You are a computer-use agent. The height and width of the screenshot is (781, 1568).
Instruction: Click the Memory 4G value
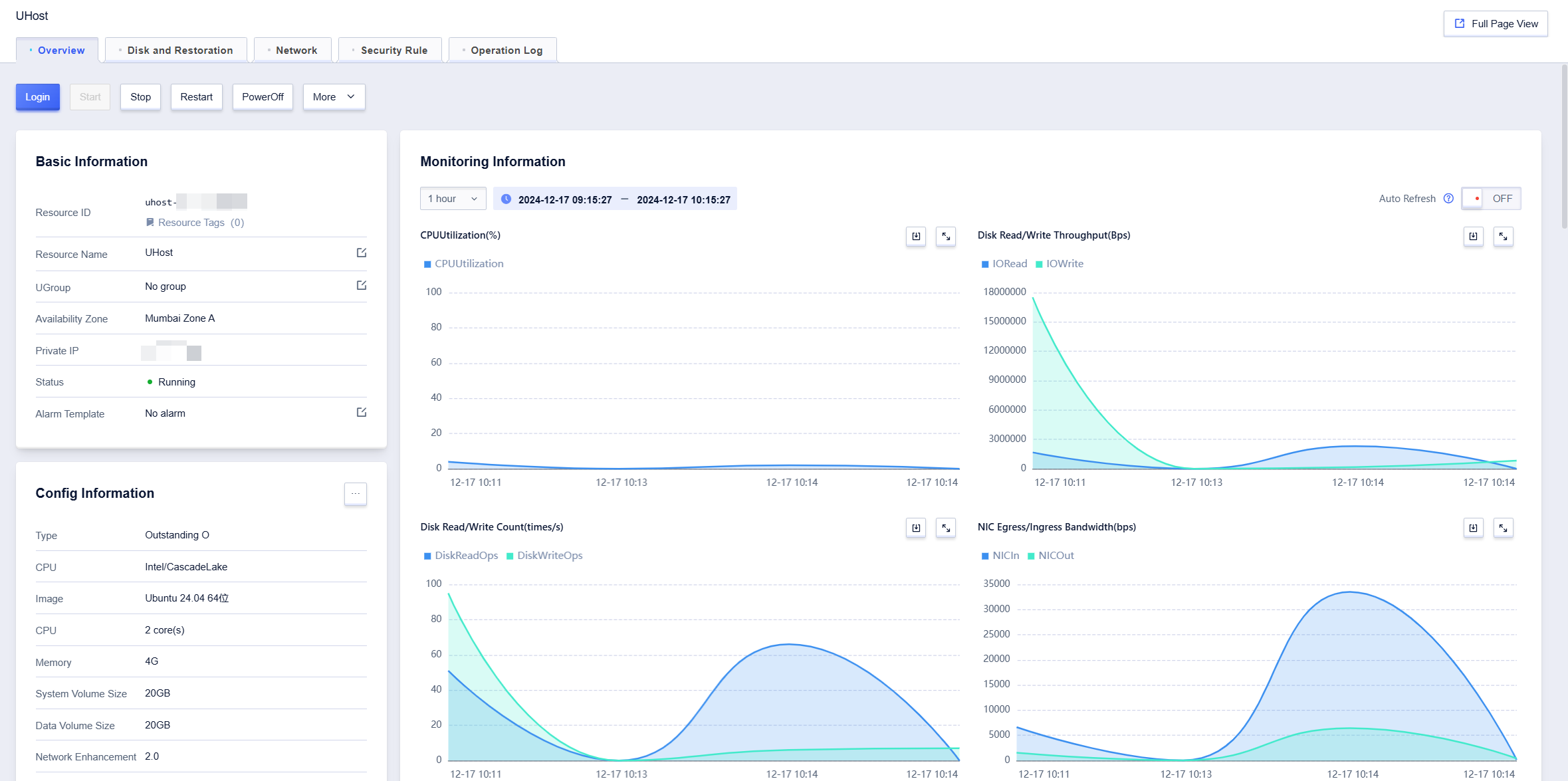[152, 661]
